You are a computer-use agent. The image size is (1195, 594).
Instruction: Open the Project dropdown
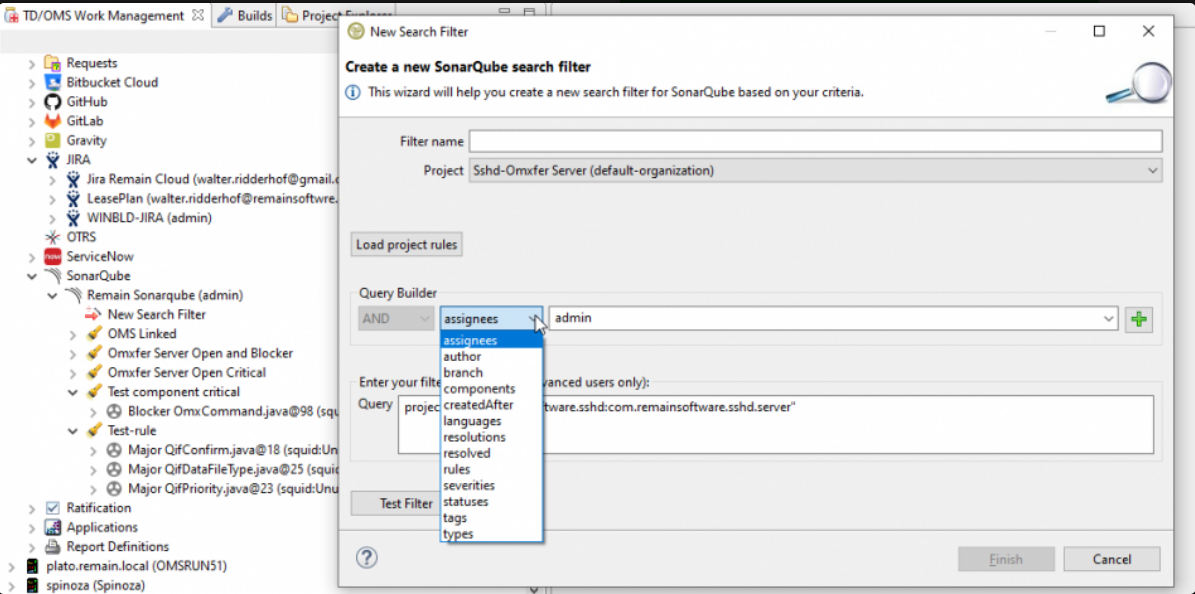815,171
